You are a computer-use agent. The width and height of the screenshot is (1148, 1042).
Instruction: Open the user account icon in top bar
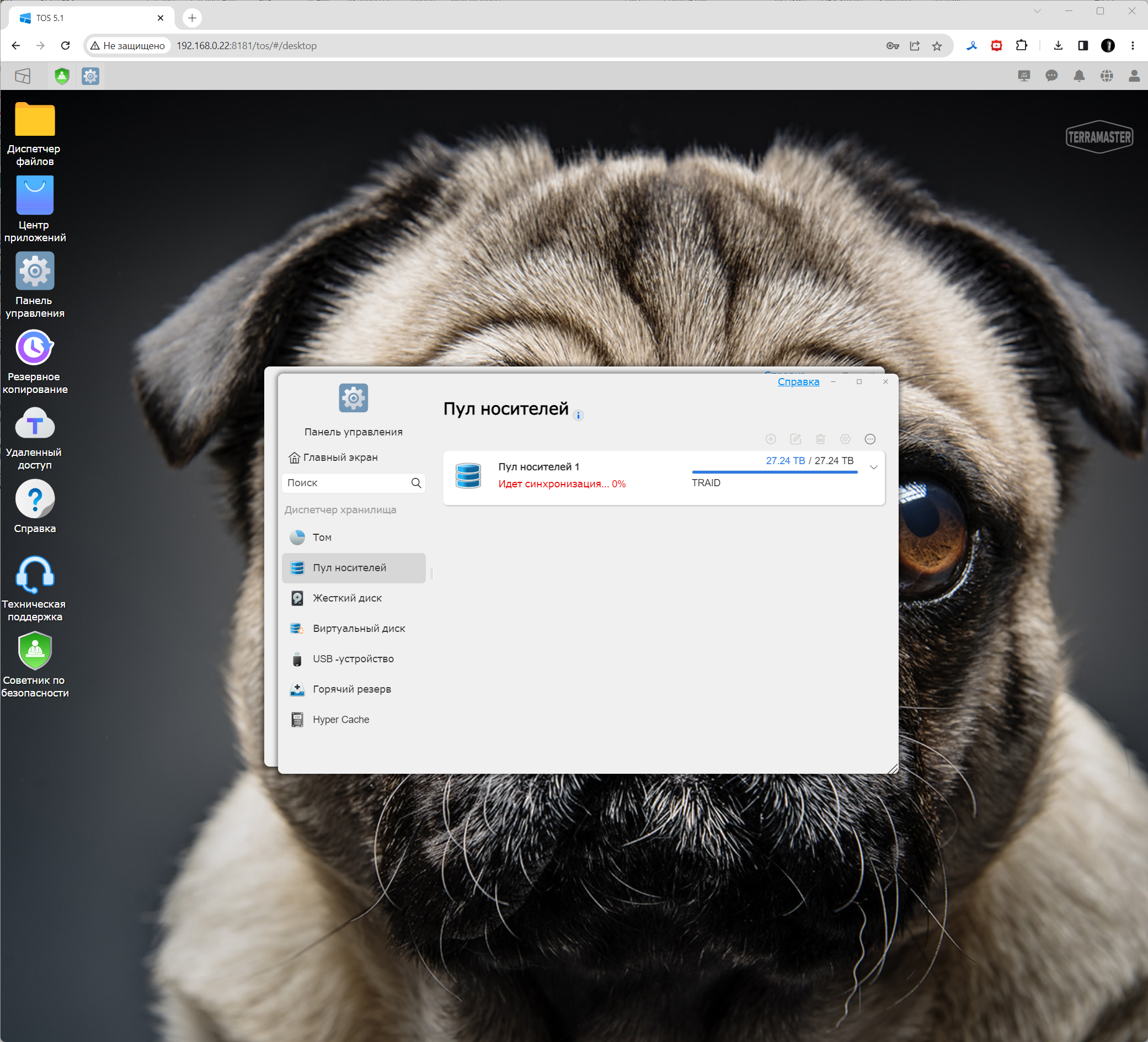[1134, 76]
